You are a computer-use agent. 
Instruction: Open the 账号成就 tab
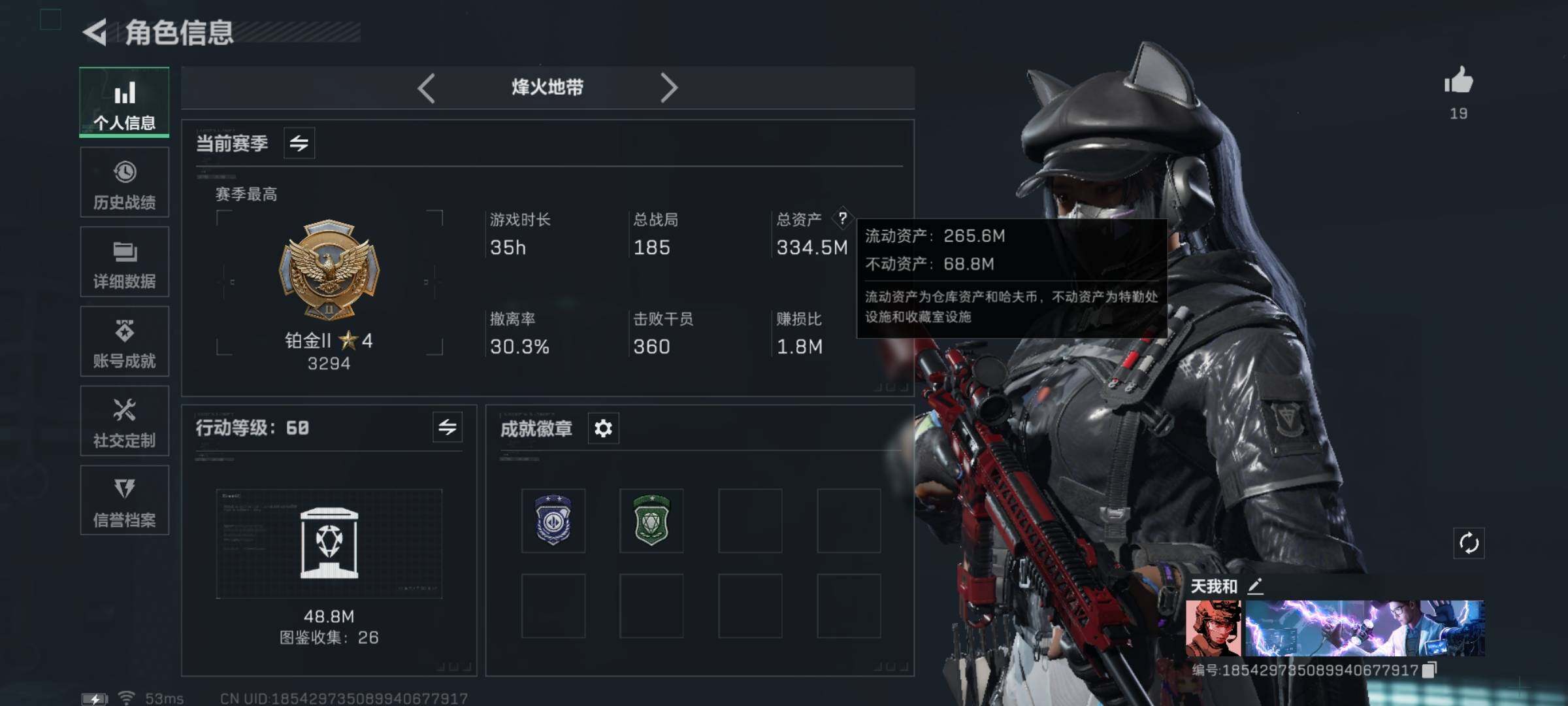coord(124,341)
